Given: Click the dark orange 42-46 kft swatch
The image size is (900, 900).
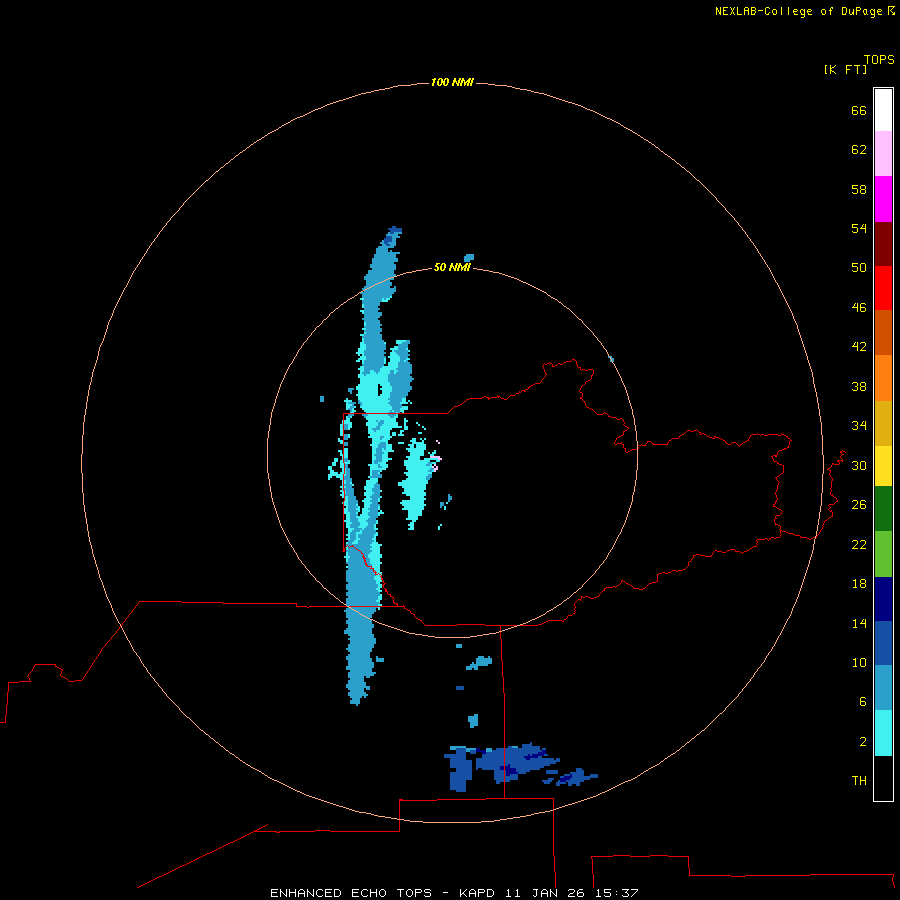Looking at the screenshot, I should click(x=883, y=332).
